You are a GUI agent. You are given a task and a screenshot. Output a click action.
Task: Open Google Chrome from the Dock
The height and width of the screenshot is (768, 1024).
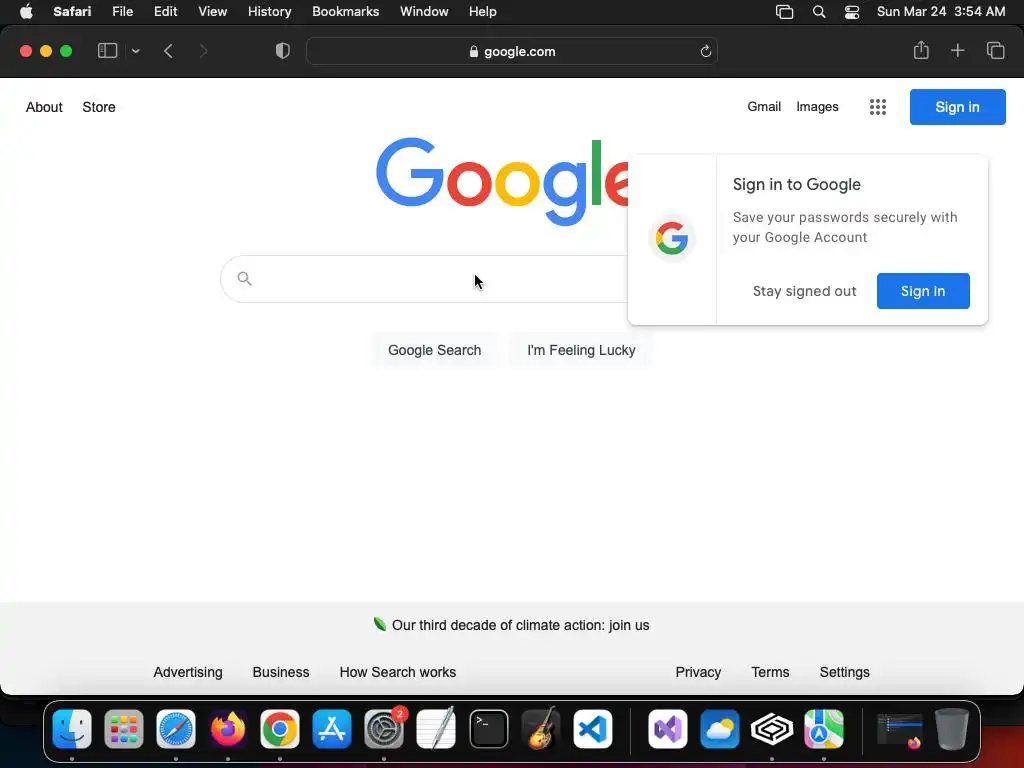[280, 729]
